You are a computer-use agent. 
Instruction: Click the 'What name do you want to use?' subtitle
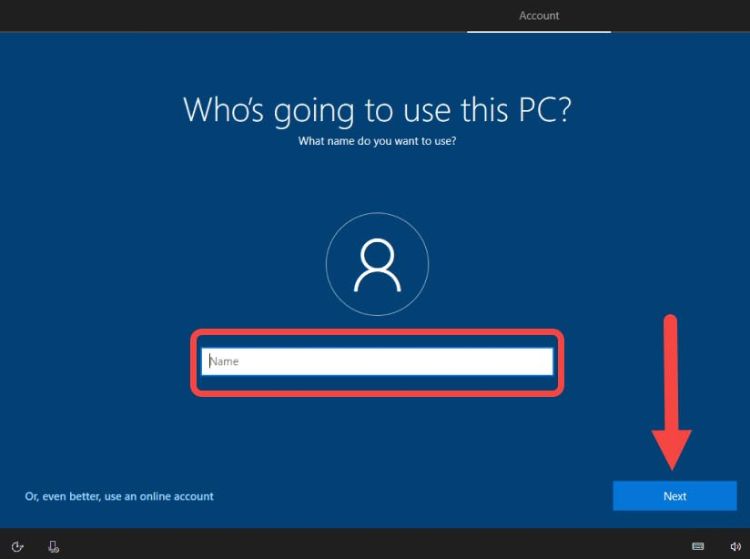click(x=377, y=141)
